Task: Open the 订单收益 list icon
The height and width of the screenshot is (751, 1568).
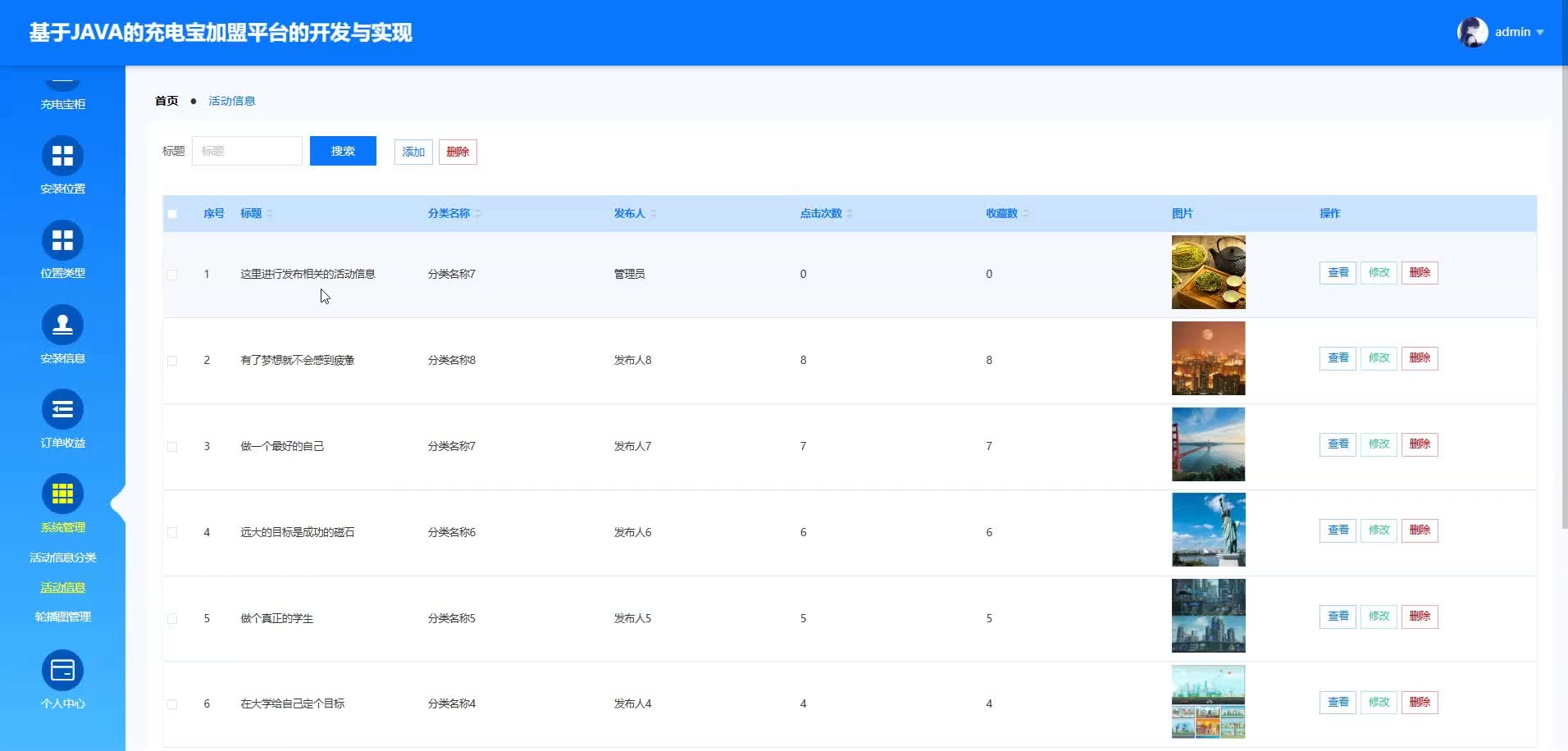Action: coord(62,409)
